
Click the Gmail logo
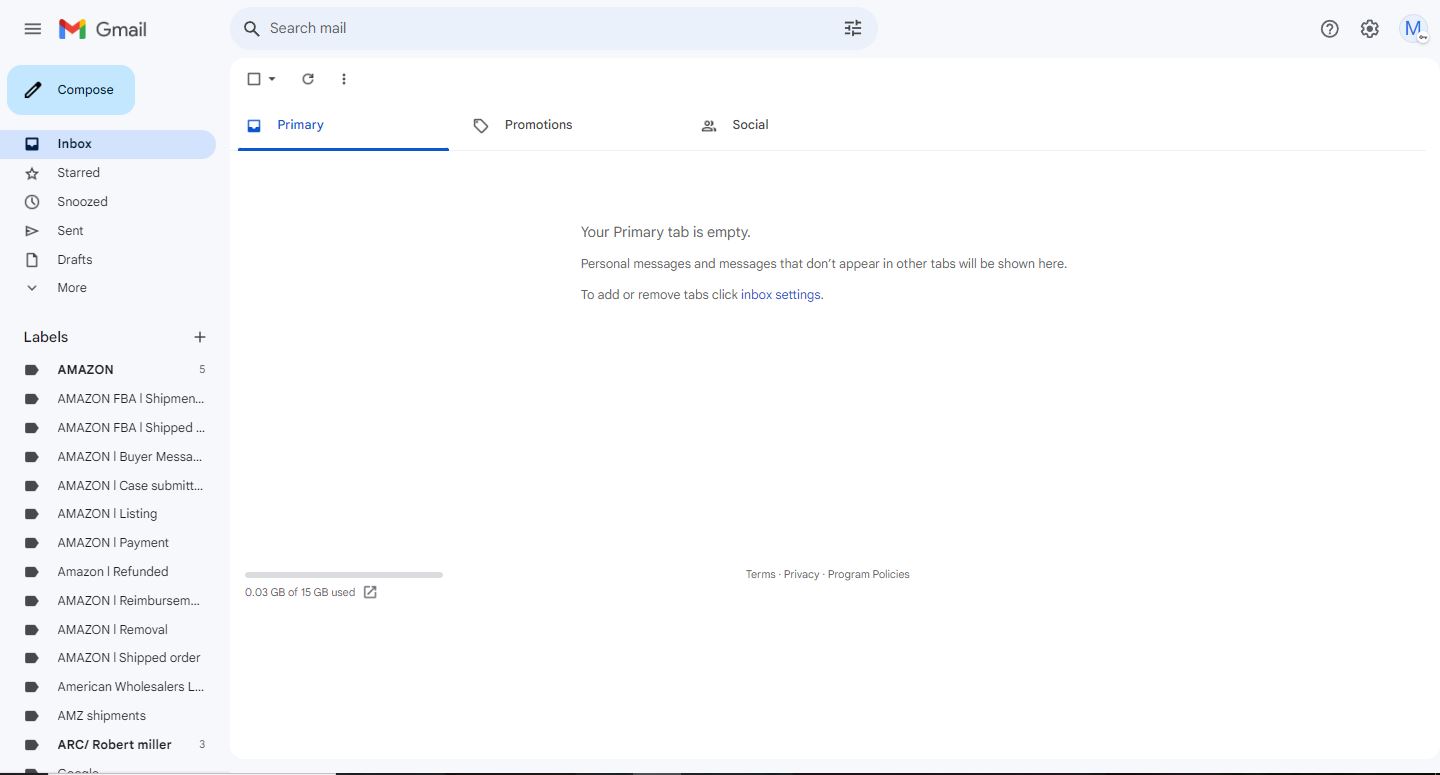(103, 29)
